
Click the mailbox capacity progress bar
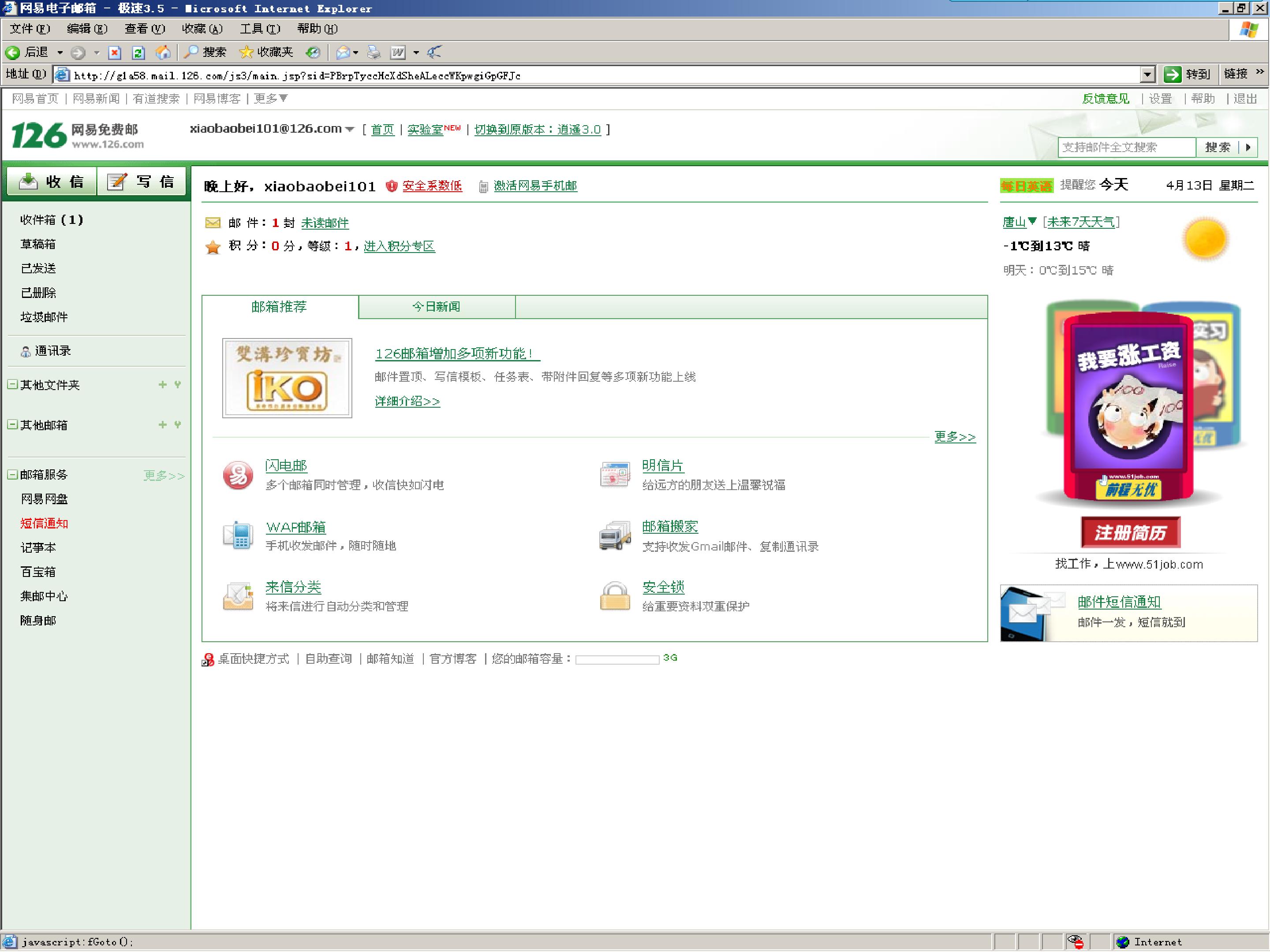click(617, 659)
